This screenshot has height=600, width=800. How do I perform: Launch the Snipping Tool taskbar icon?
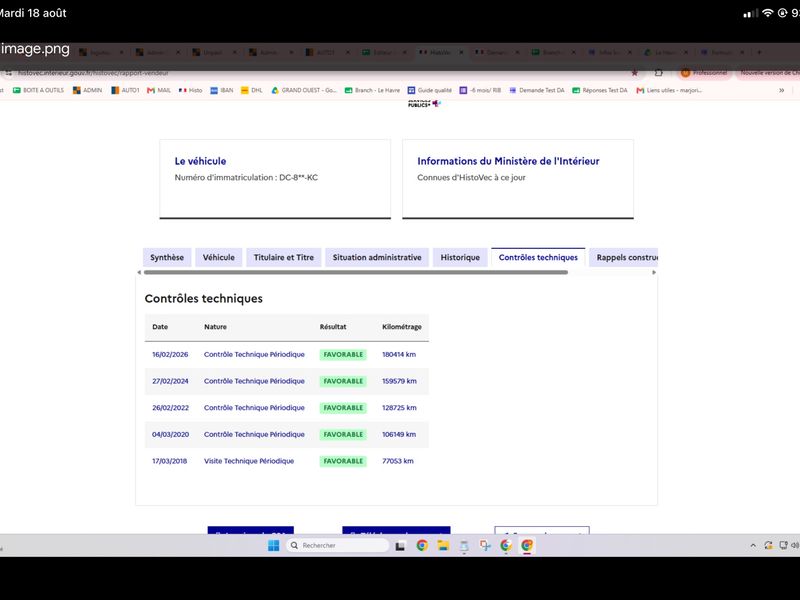coord(485,545)
